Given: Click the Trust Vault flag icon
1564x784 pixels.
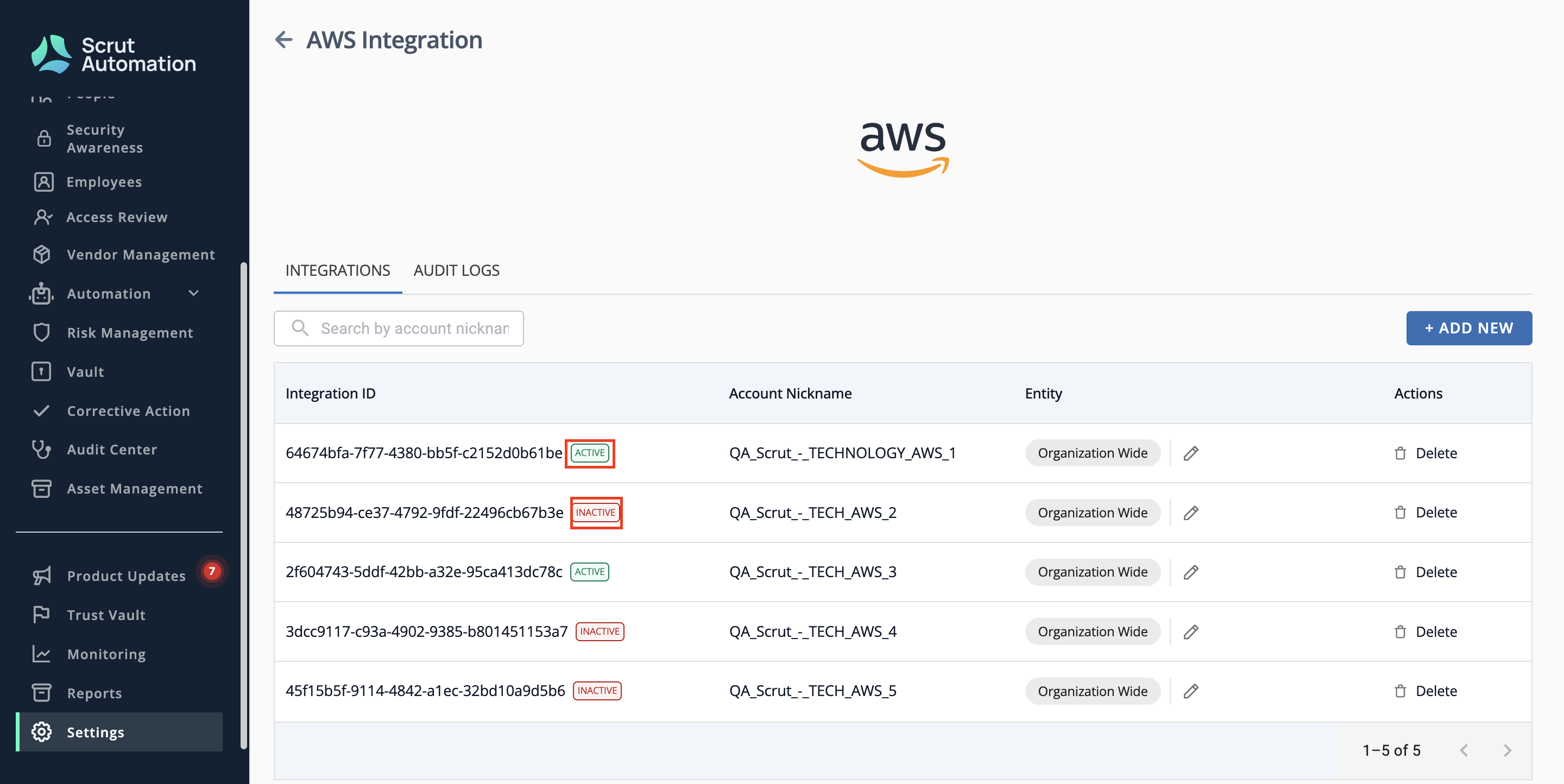Looking at the screenshot, I should [41, 615].
